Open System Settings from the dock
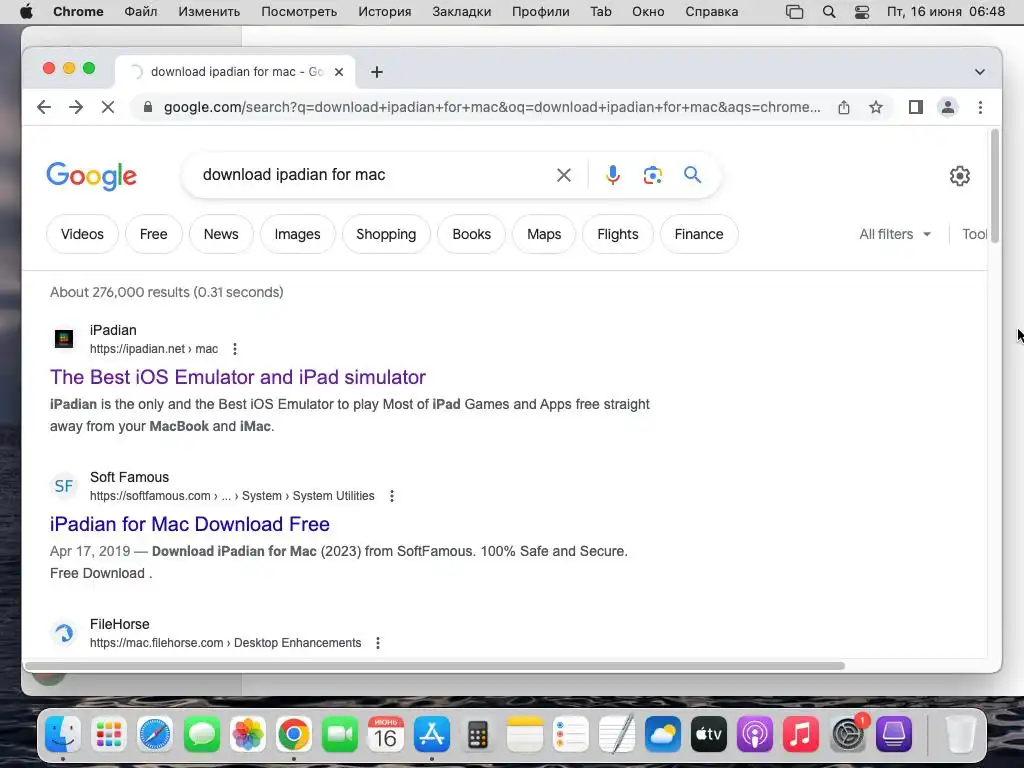This screenshot has width=1024, height=768. [x=848, y=735]
